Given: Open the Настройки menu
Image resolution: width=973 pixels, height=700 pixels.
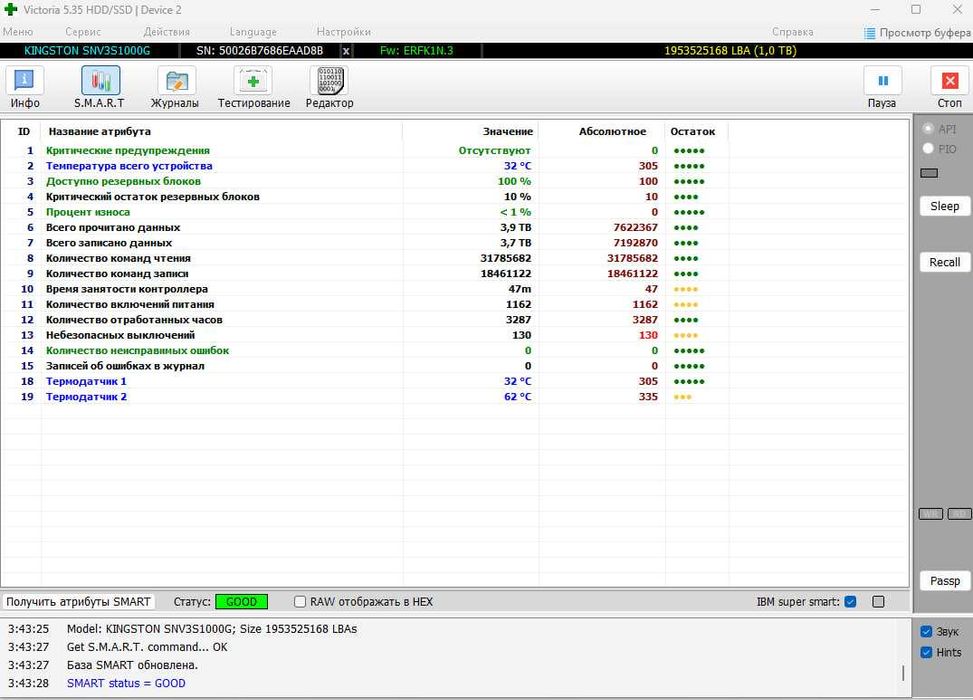Looking at the screenshot, I should [344, 32].
